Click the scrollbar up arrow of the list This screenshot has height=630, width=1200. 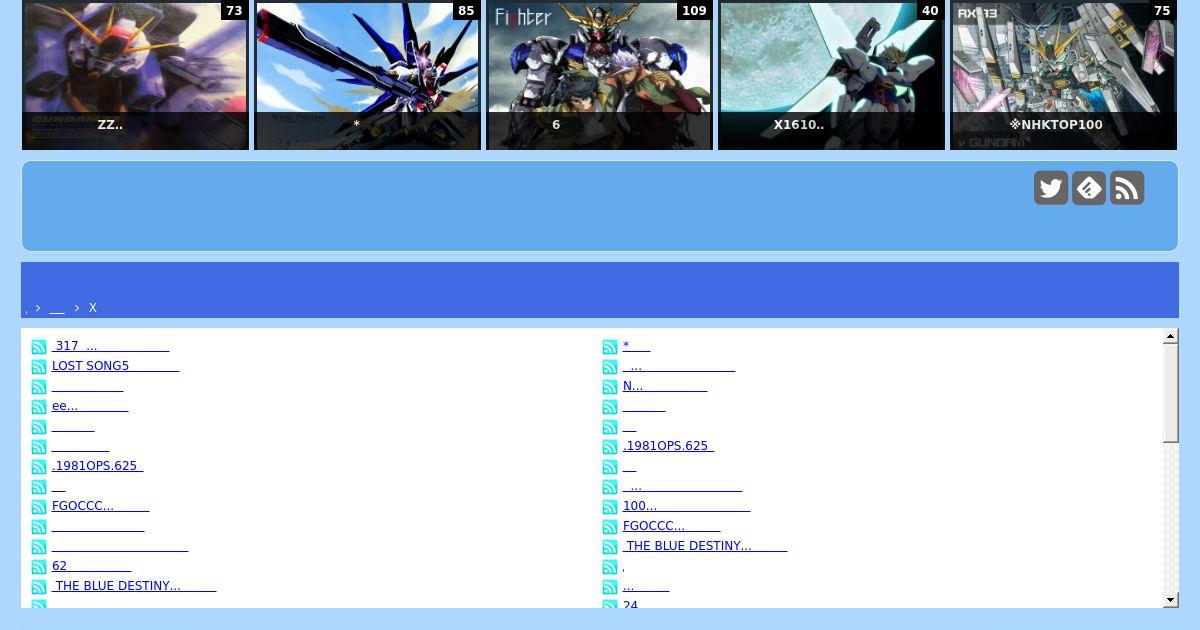pos(1171,337)
